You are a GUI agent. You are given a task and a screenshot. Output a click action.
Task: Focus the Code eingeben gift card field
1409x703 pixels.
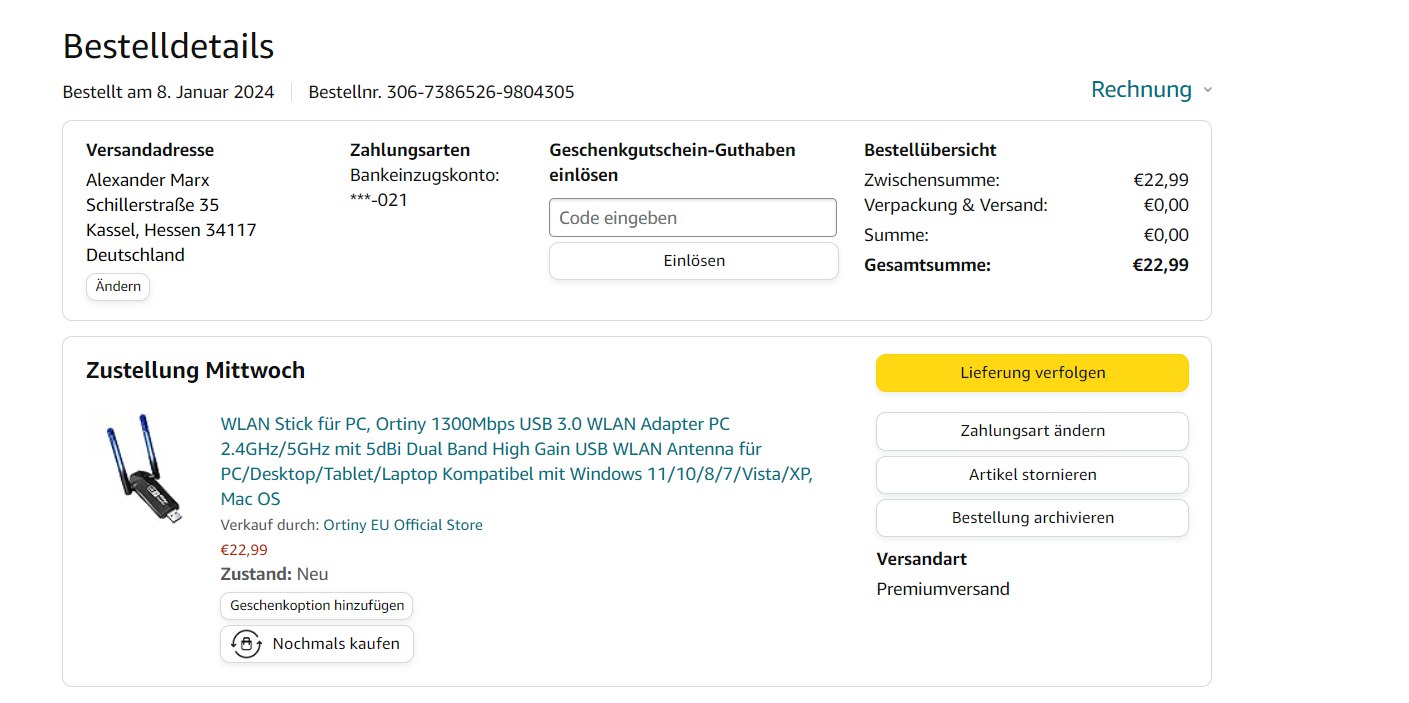point(692,218)
